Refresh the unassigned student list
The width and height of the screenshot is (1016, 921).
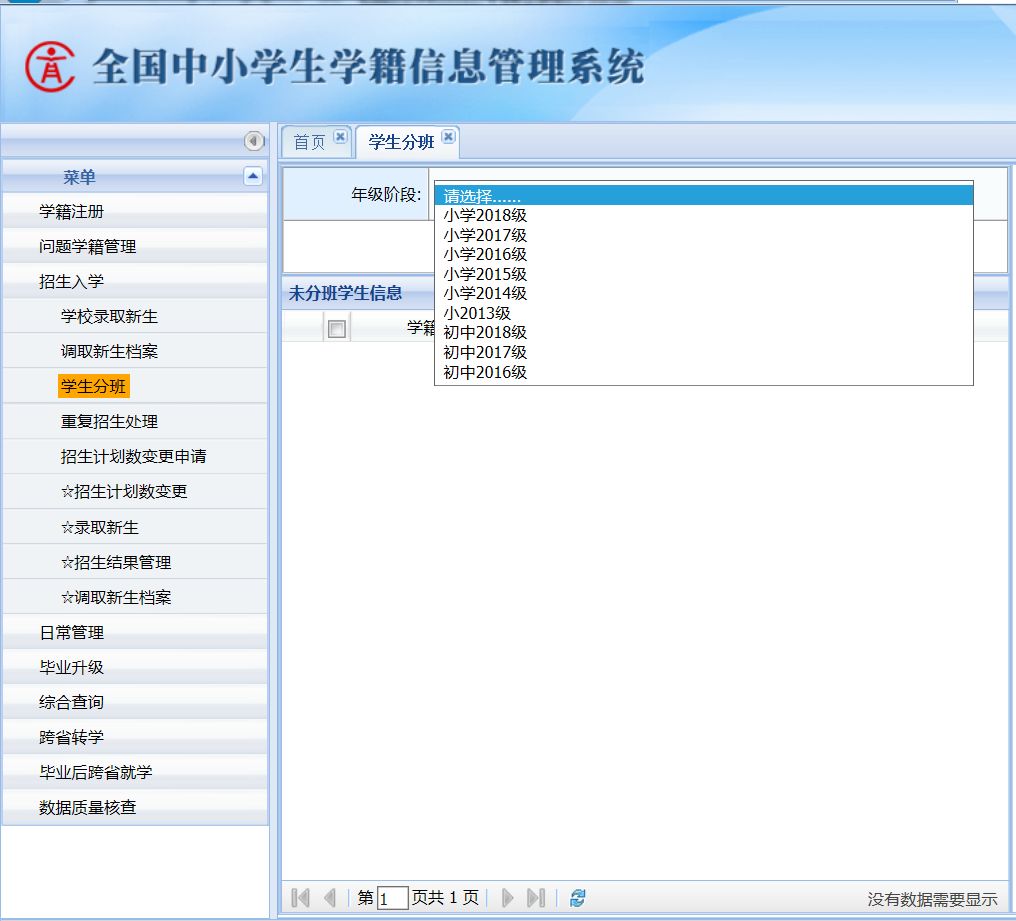tap(575, 897)
